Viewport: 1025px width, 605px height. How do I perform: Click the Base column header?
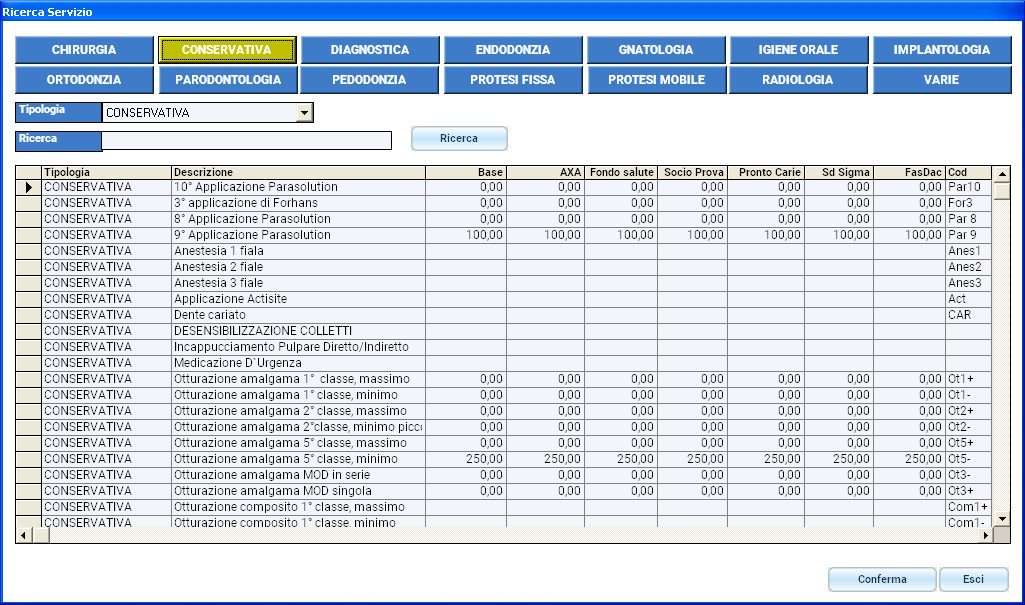[466, 172]
